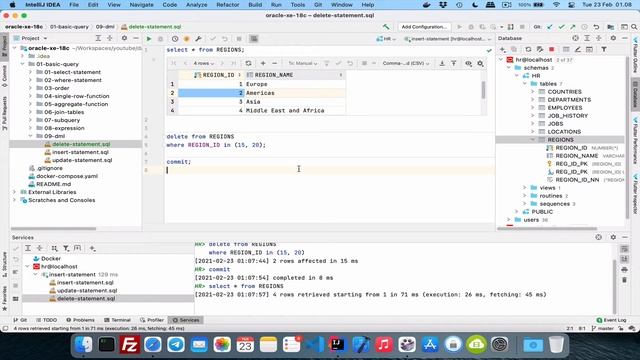Click Add Configuration... button
The height and width of the screenshot is (360, 640).
click(x=424, y=27)
